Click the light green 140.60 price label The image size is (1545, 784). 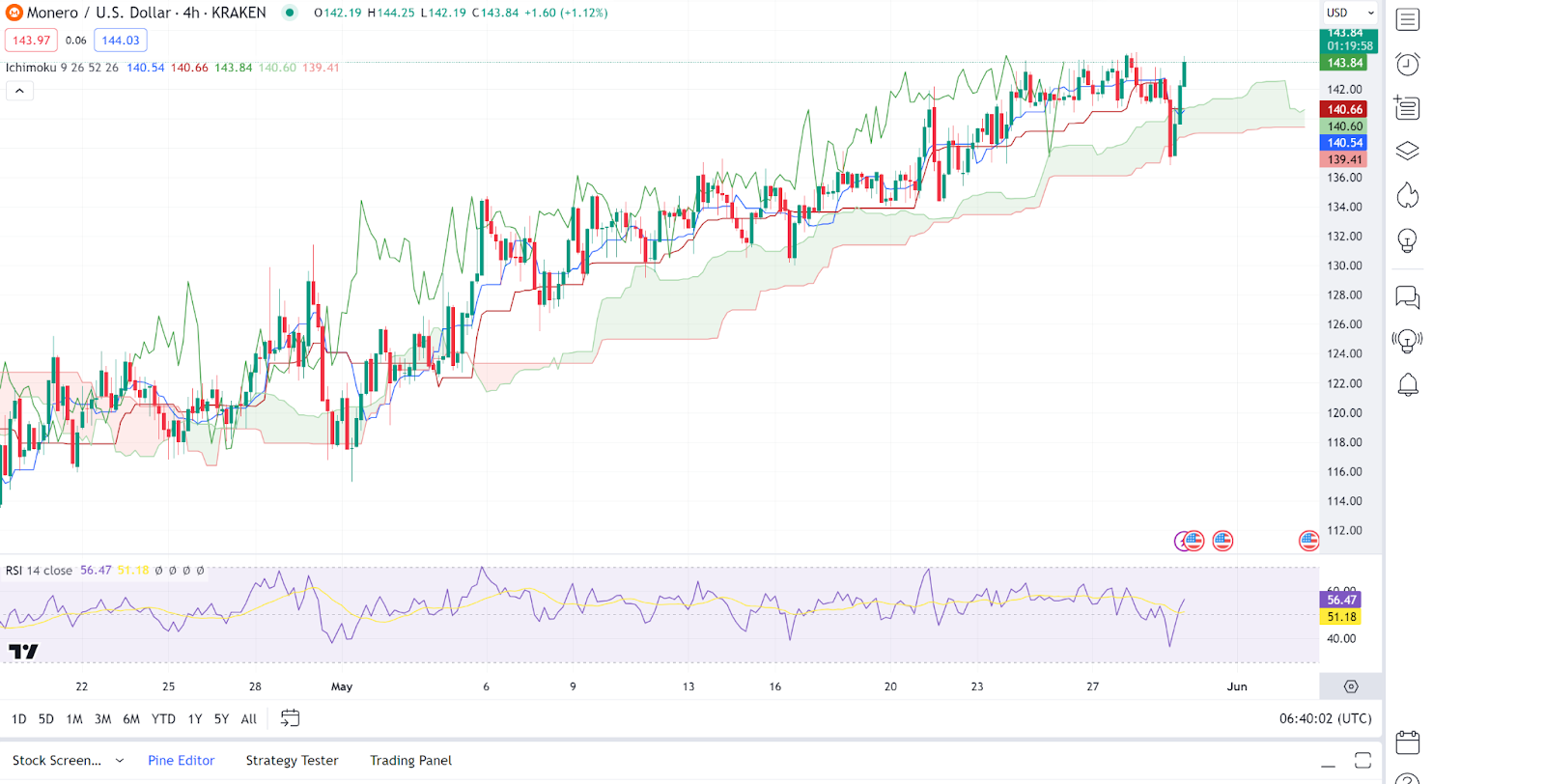click(x=1344, y=126)
